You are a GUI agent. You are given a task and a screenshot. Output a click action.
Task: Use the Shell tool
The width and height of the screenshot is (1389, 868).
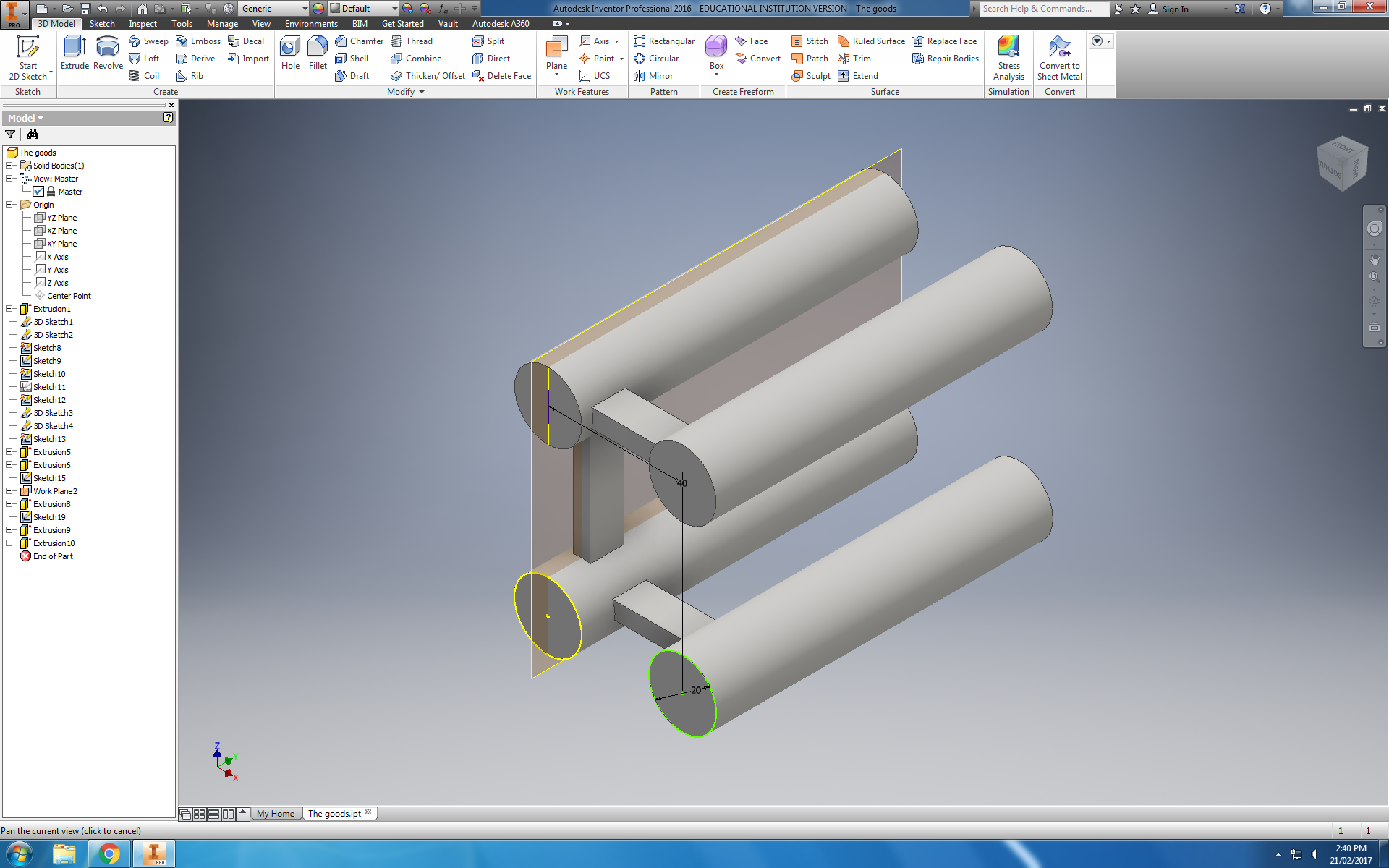352,59
